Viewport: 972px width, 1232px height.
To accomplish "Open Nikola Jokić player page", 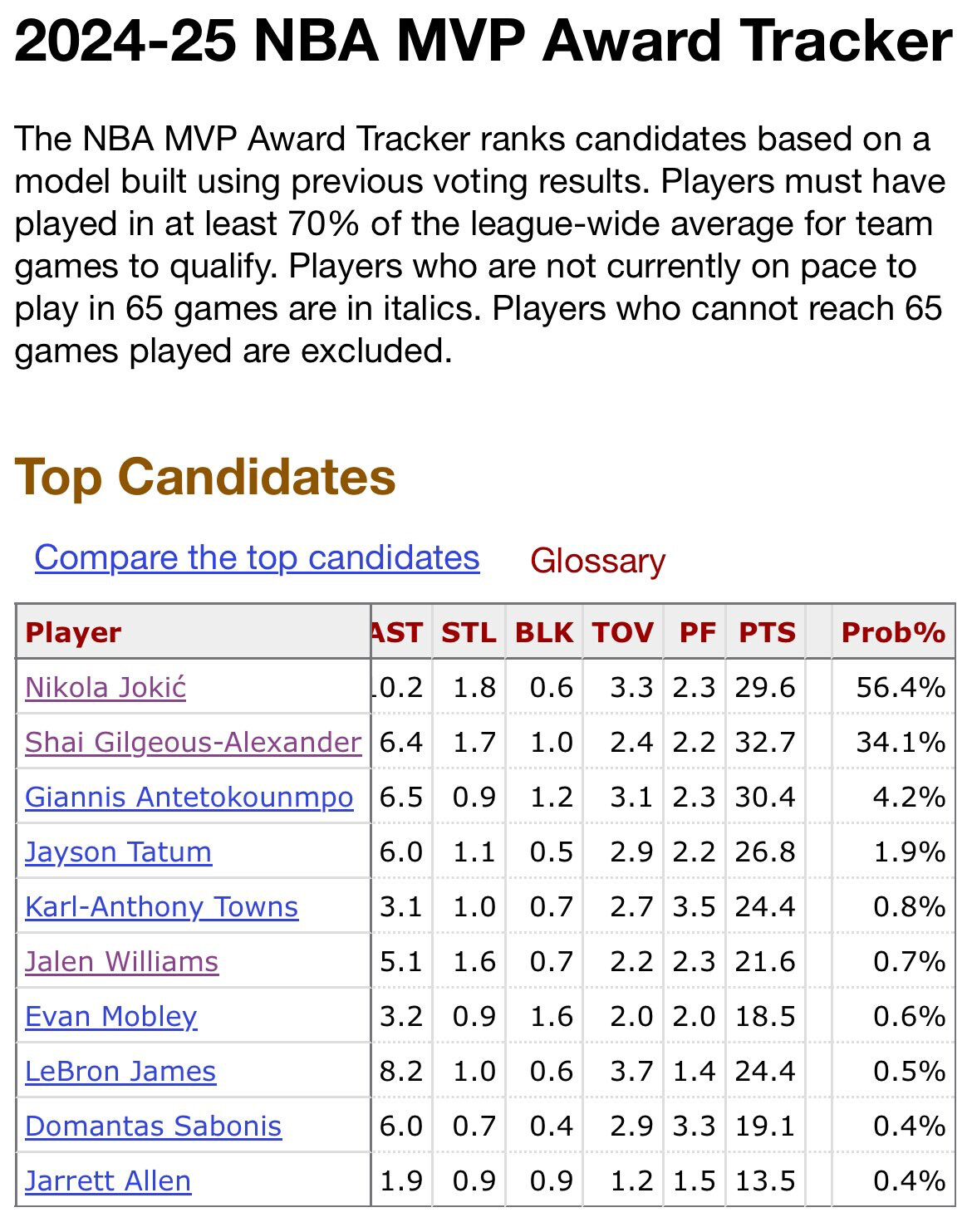I will pos(106,687).
